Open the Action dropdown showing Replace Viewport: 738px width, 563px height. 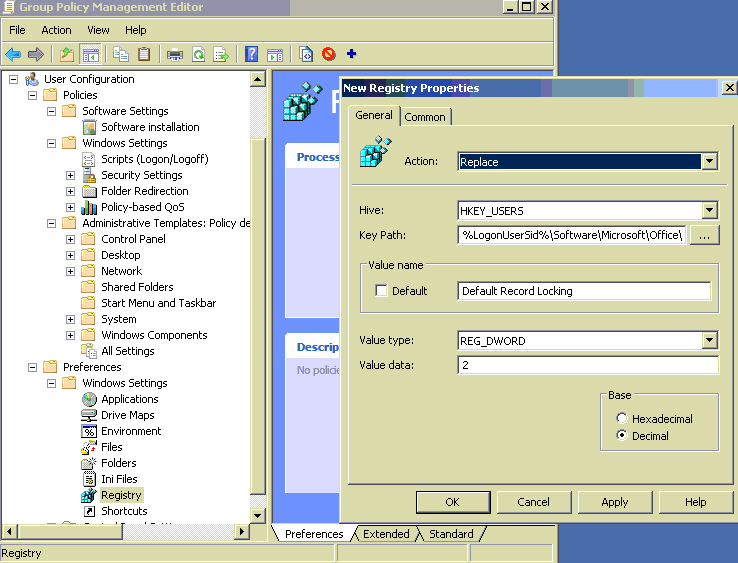pyautogui.click(x=709, y=161)
